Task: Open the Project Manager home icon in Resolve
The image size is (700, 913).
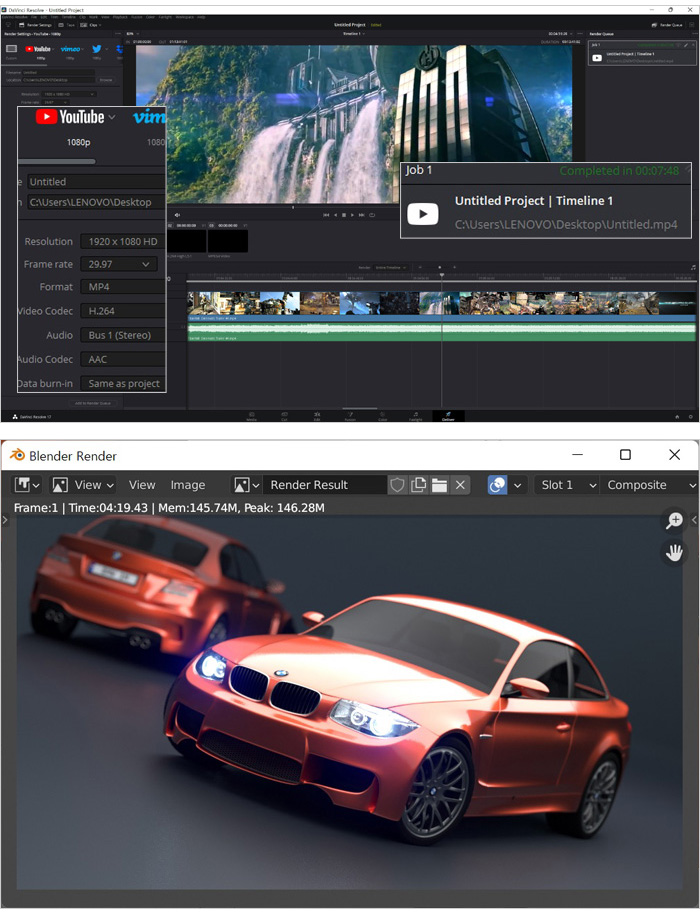Action: [677, 416]
